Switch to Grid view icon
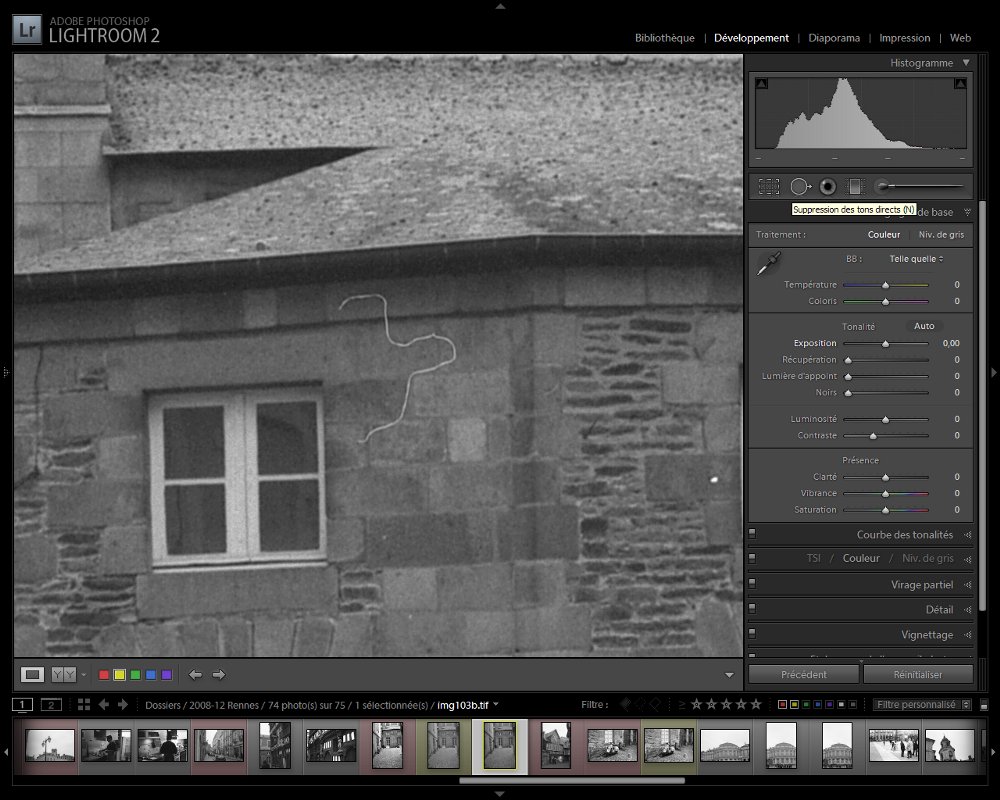 [x=84, y=704]
